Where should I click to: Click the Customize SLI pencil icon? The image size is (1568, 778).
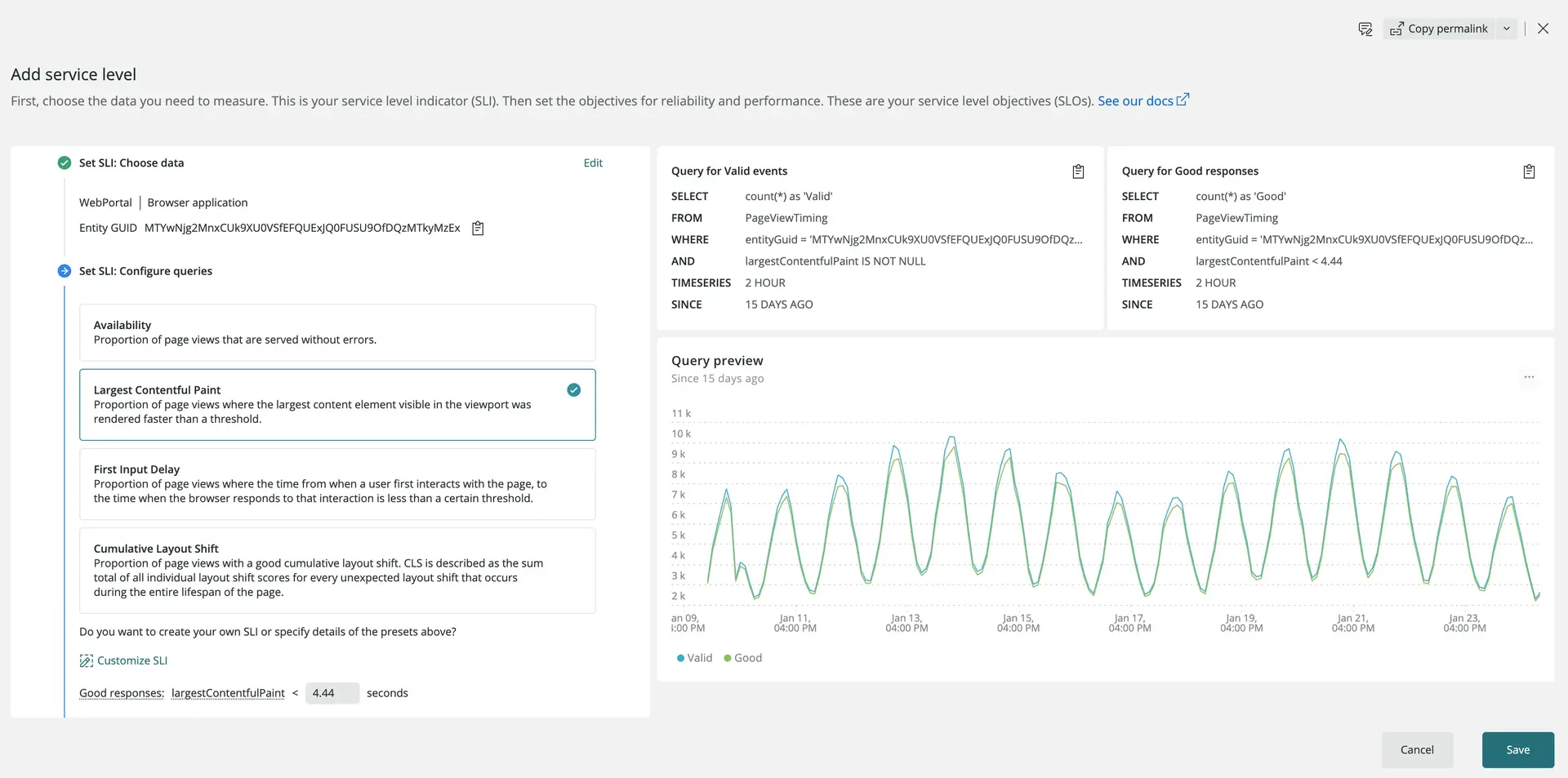click(x=86, y=660)
